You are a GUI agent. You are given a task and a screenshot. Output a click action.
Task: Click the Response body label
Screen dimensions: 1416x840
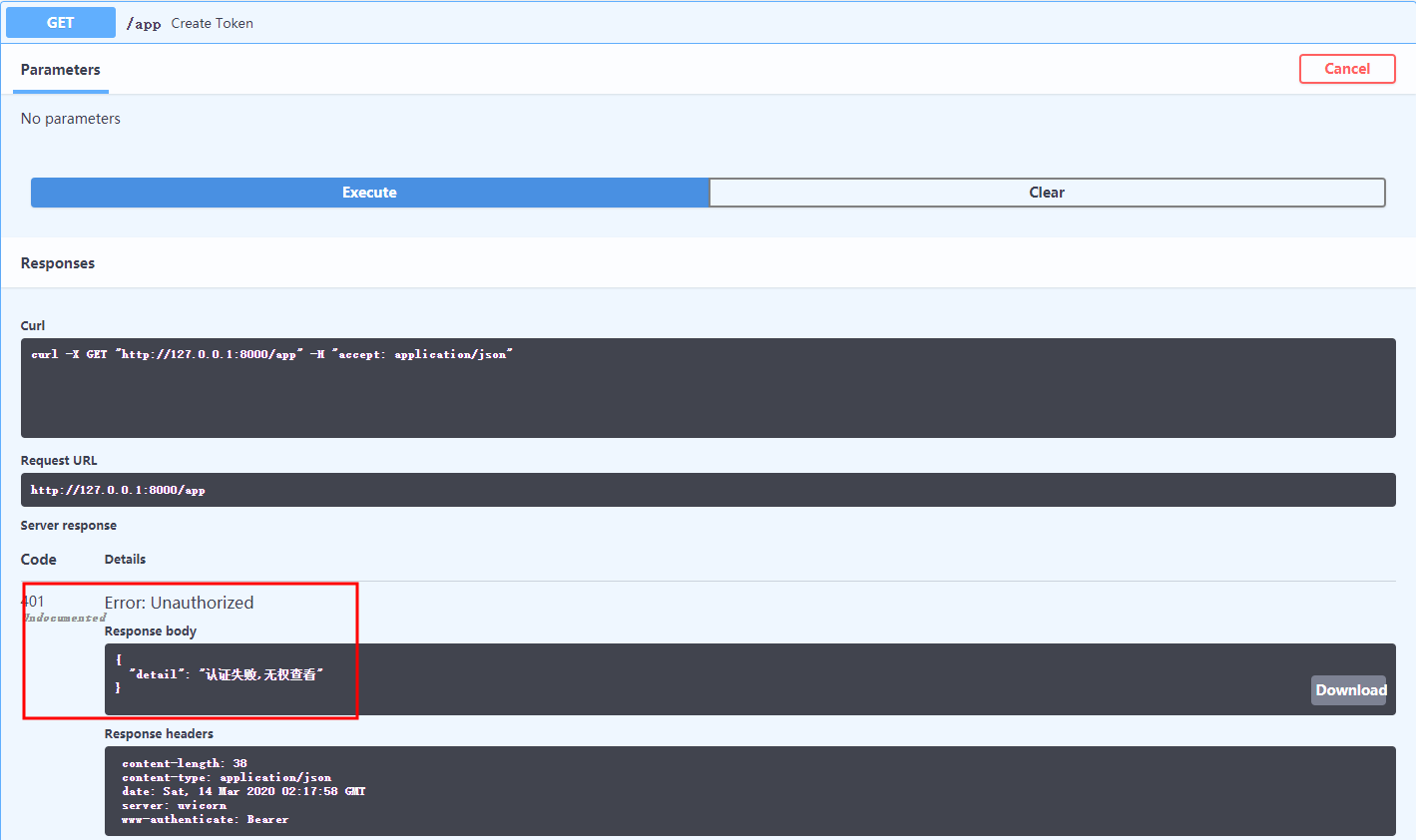(x=151, y=631)
